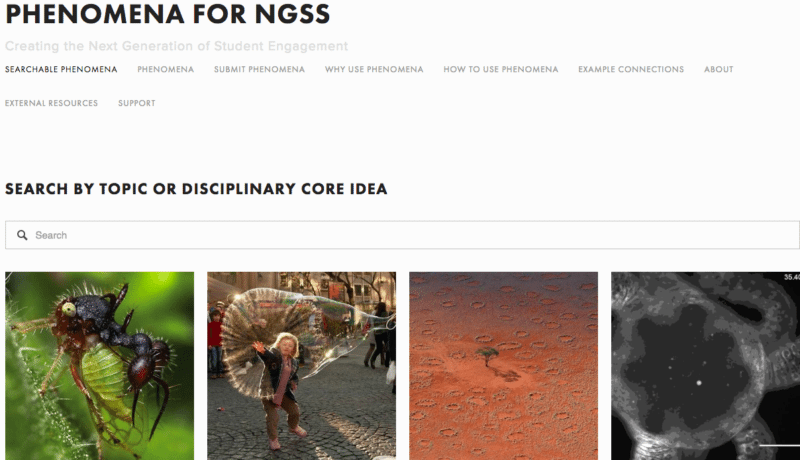Viewport: 800px width, 460px height.
Task: Select the Why Use Phenomena link
Action: [374, 69]
